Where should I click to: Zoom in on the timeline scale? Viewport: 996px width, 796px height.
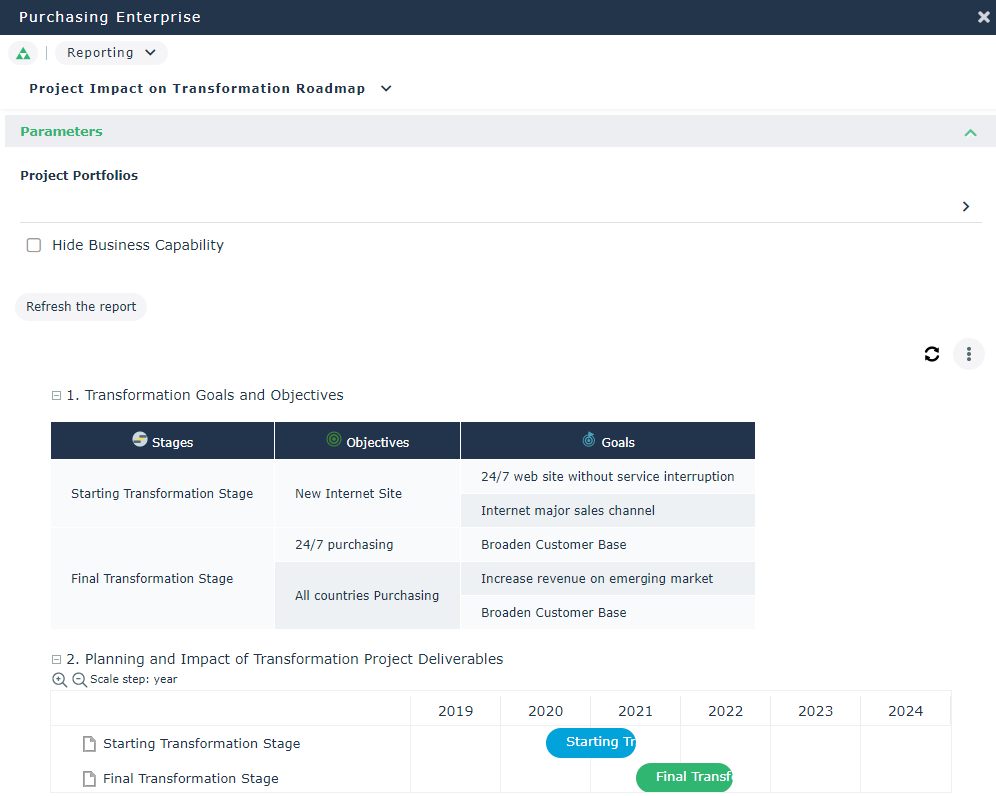[60, 680]
